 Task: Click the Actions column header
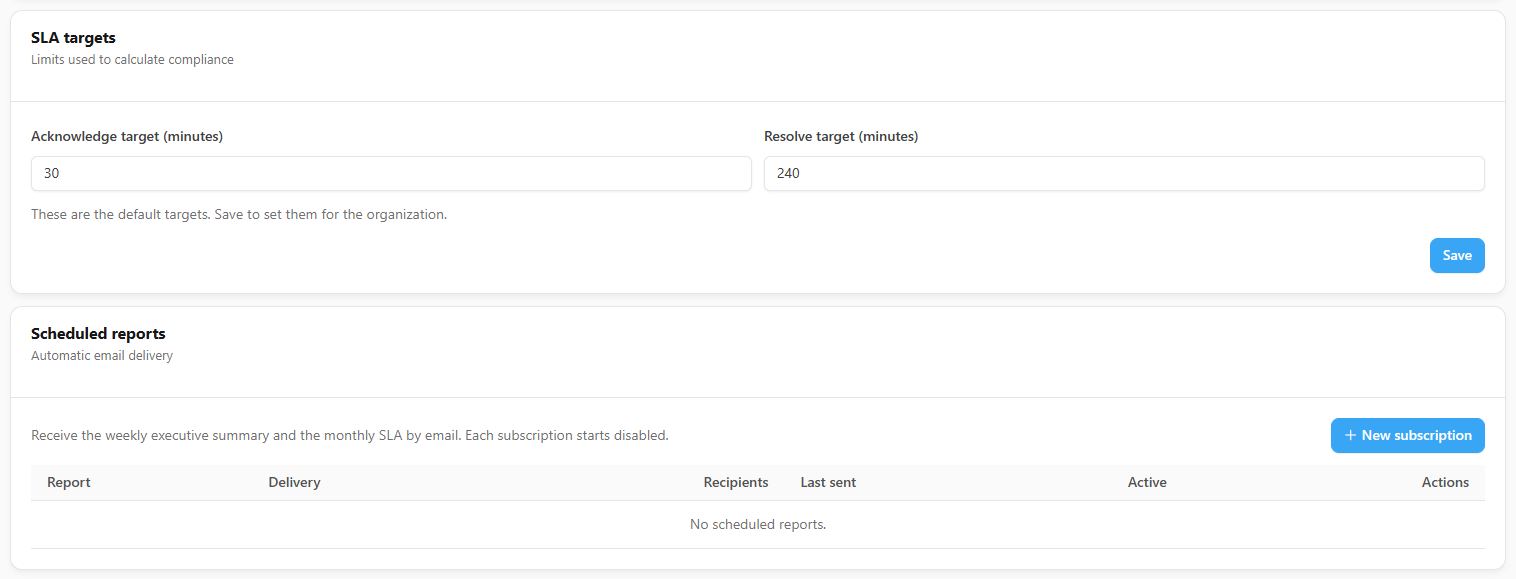1445,482
